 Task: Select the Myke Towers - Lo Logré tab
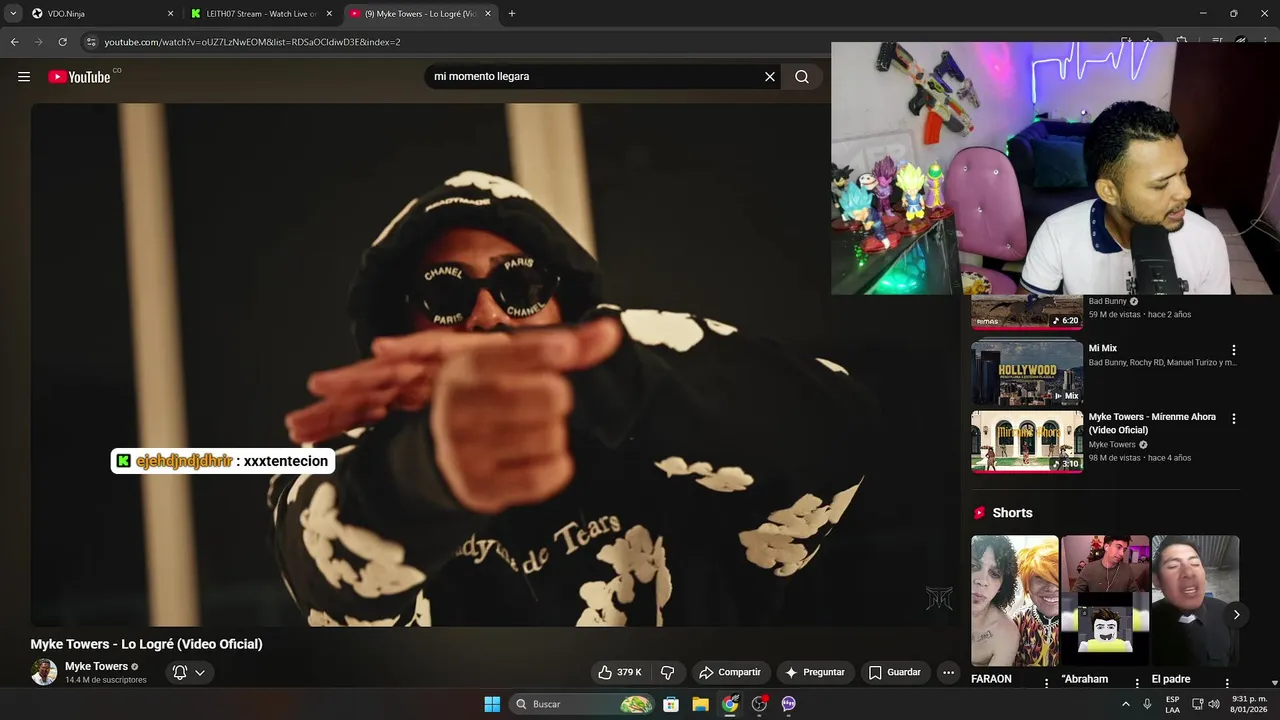click(x=420, y=14)
